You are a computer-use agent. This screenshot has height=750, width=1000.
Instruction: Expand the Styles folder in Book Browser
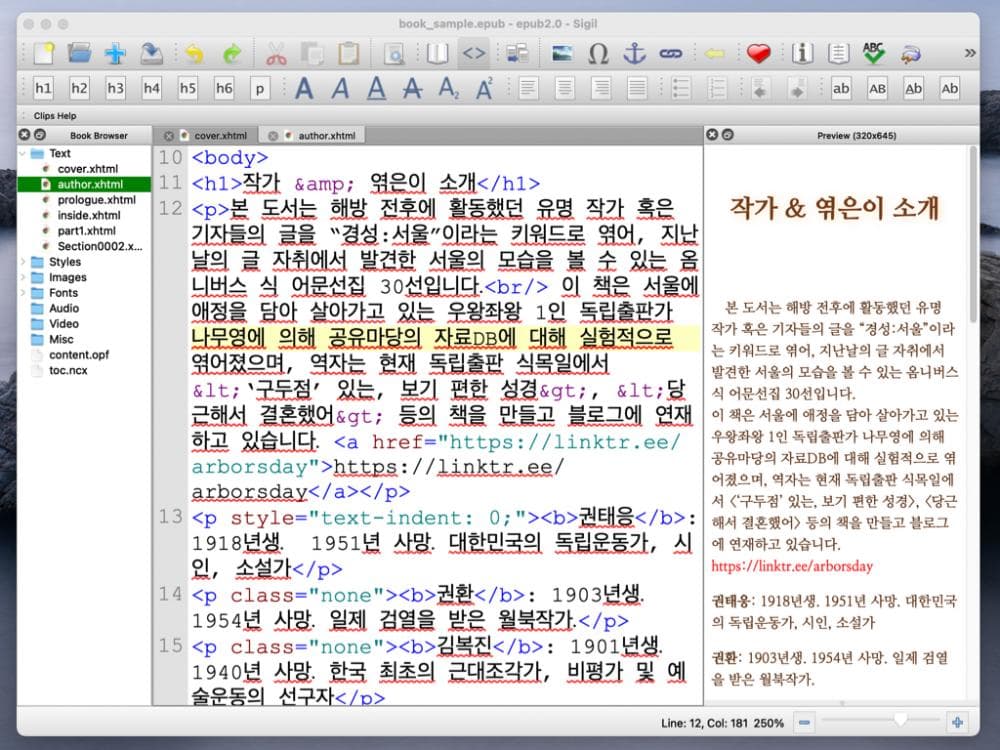pyautogui.click(x=23, y=262)
